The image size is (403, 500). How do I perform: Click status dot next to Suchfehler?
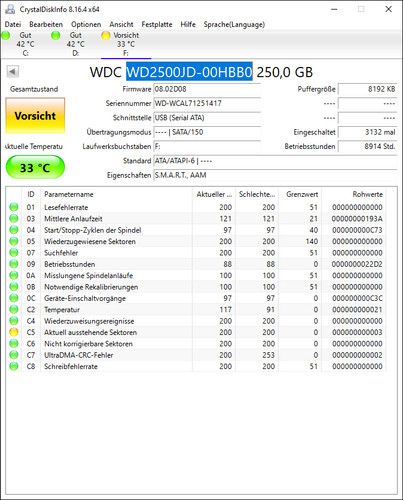[14, 253]
